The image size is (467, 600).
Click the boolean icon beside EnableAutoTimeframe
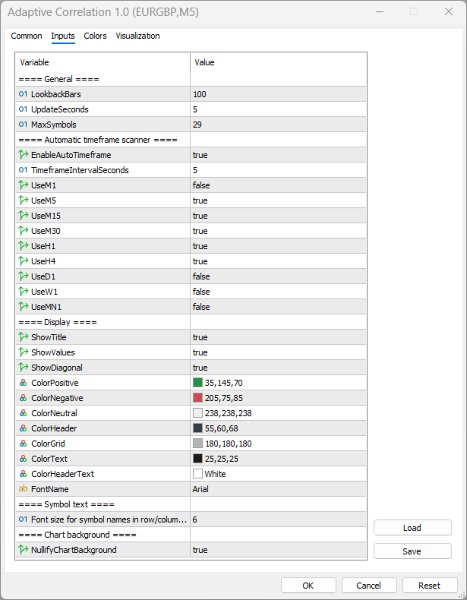tap(23, 155)
